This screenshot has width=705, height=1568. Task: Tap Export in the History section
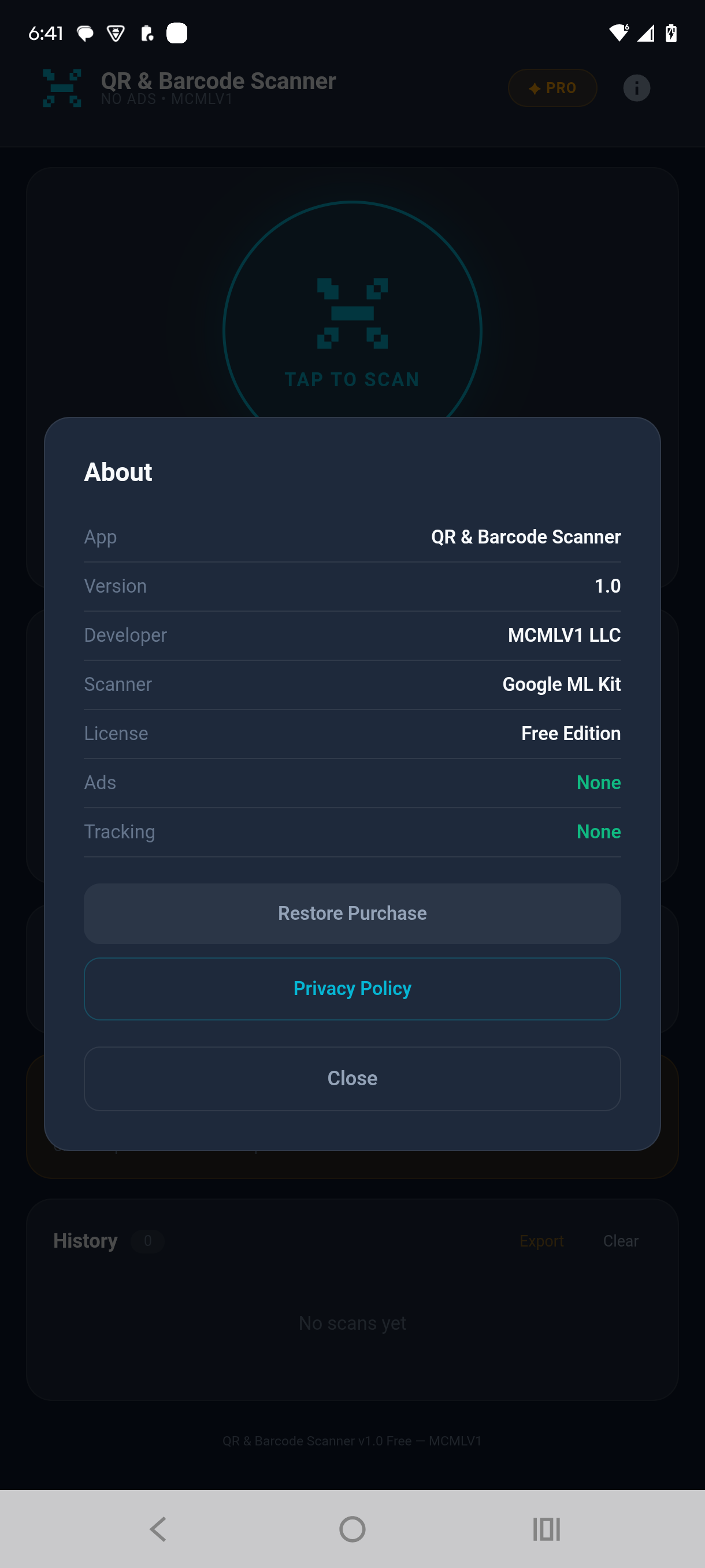click(541, 1241)
